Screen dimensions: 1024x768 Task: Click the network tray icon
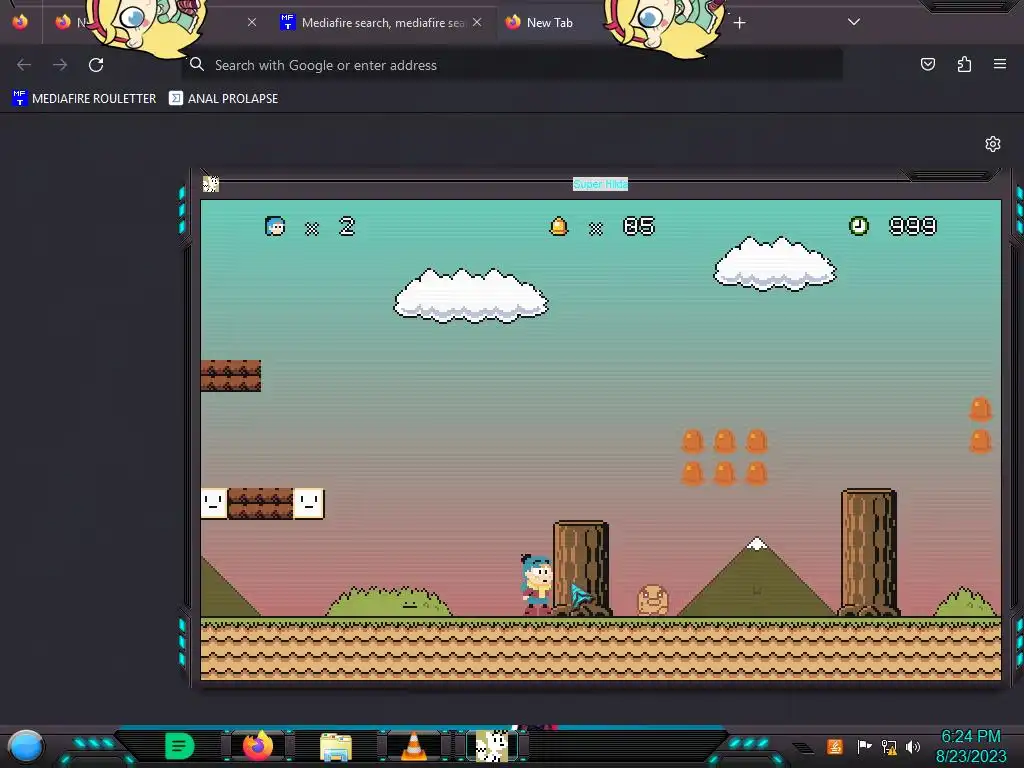point(889,746)
